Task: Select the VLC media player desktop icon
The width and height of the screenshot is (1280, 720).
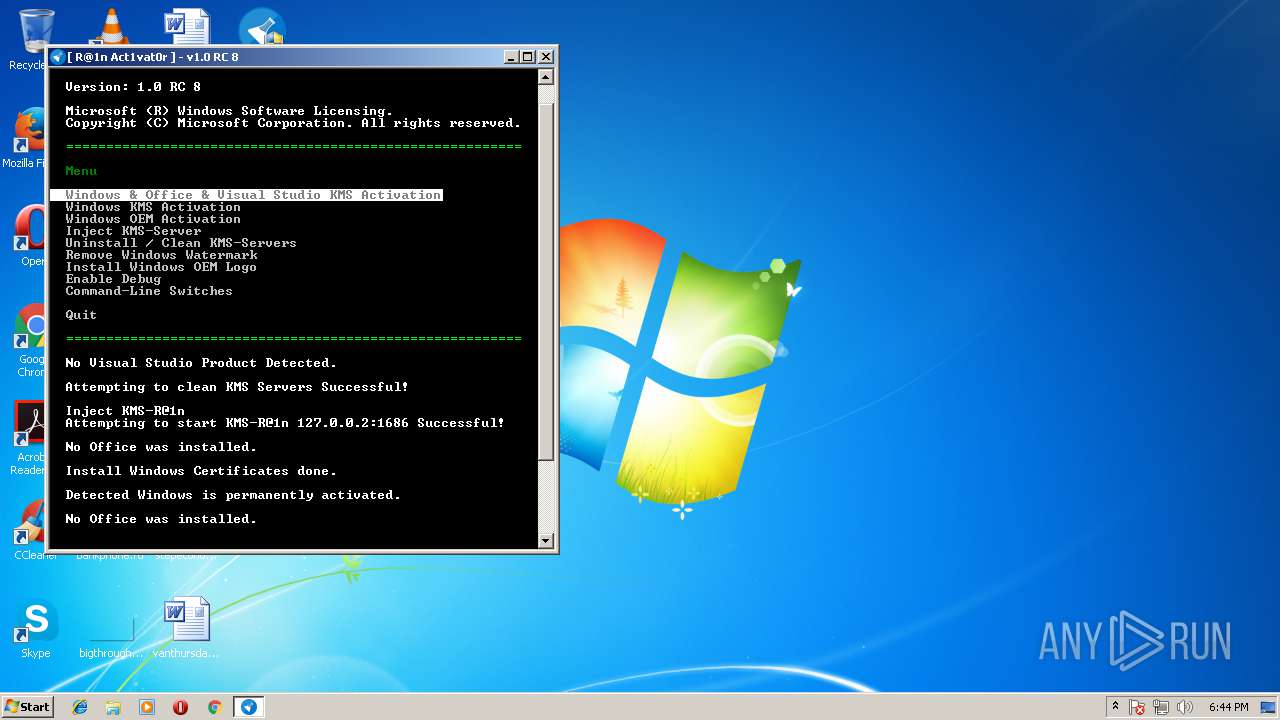Action: 111,27
